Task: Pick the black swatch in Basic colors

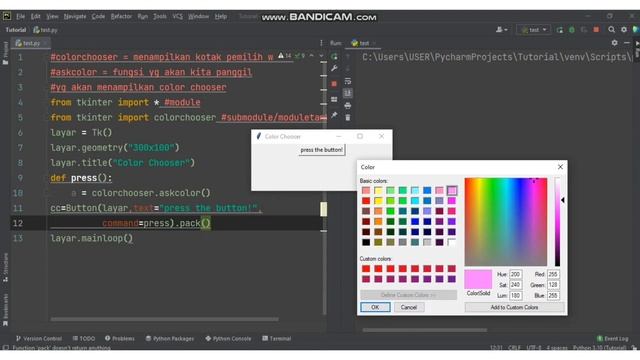Action: coord(366,242)
